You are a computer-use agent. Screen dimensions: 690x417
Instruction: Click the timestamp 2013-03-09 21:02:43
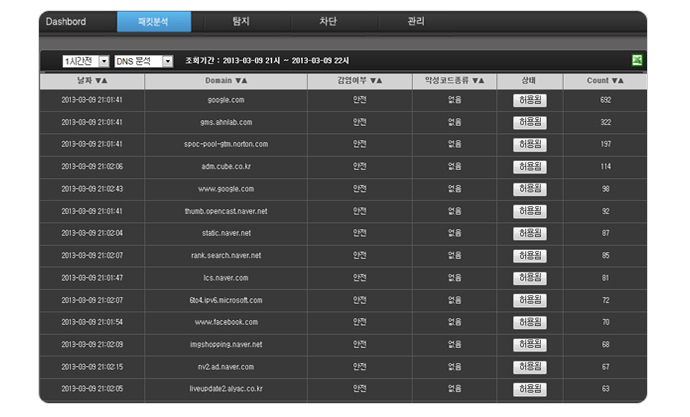point(92,189)
